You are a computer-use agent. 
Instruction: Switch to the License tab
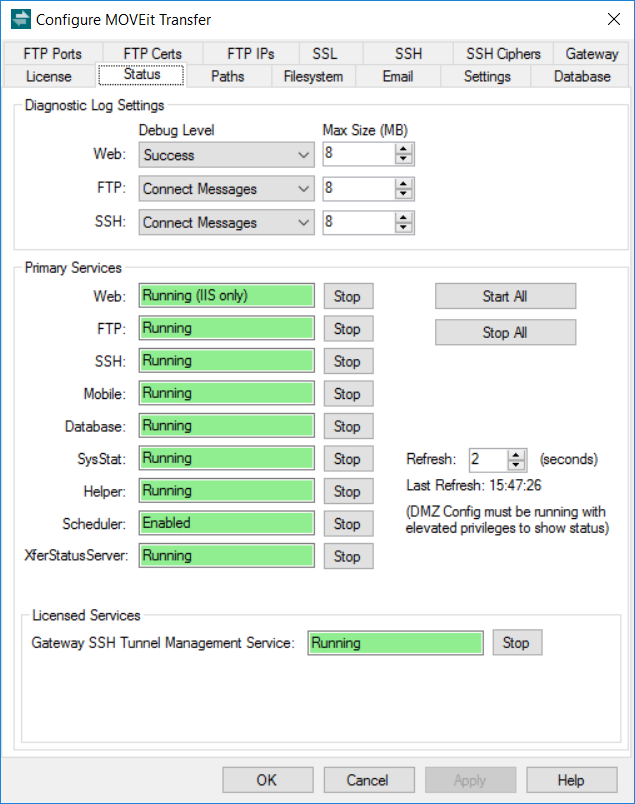coord(49,76)
